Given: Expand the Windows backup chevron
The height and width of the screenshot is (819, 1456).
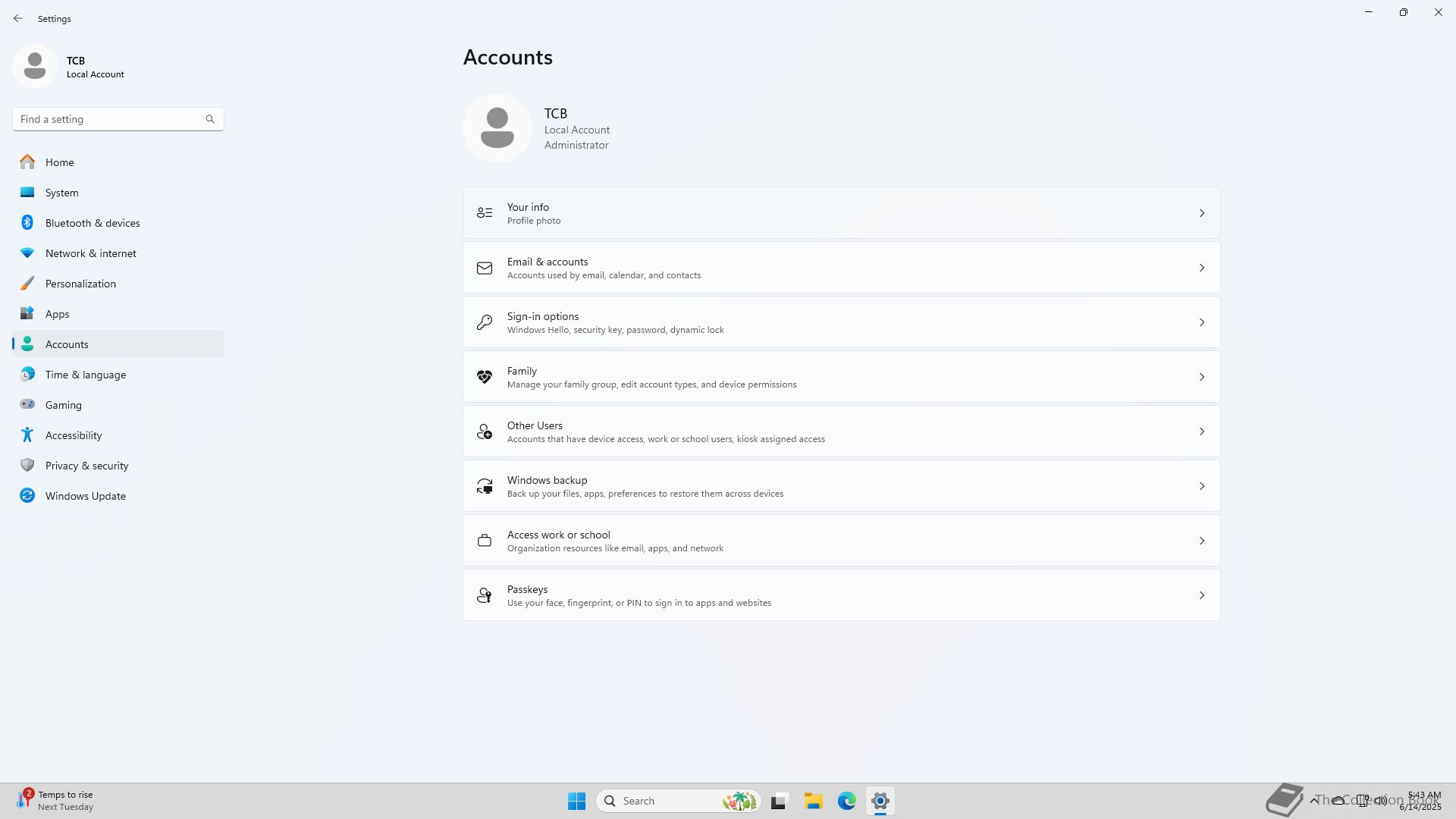Looking at the screenshot, I should pyautogui.click(x=1201, y=486).
